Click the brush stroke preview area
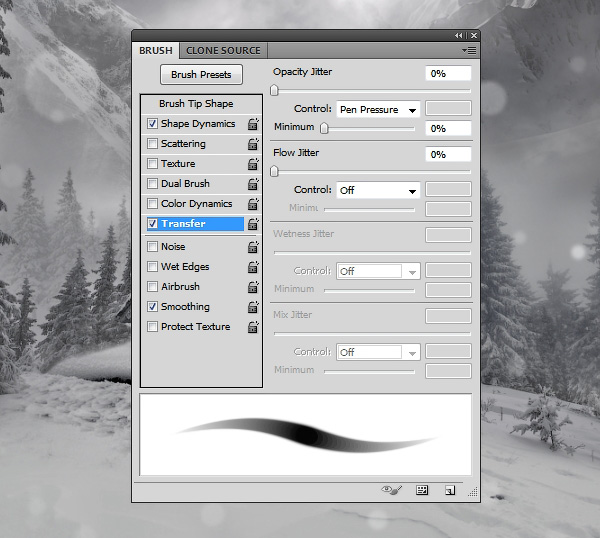 tap(305, 435)
